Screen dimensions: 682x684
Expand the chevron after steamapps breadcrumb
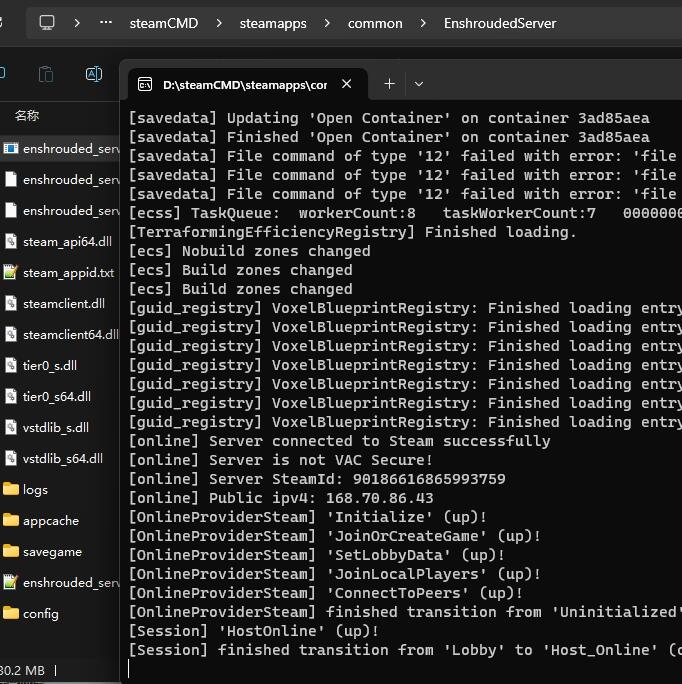pyautogui.click(x=327, y=23)
